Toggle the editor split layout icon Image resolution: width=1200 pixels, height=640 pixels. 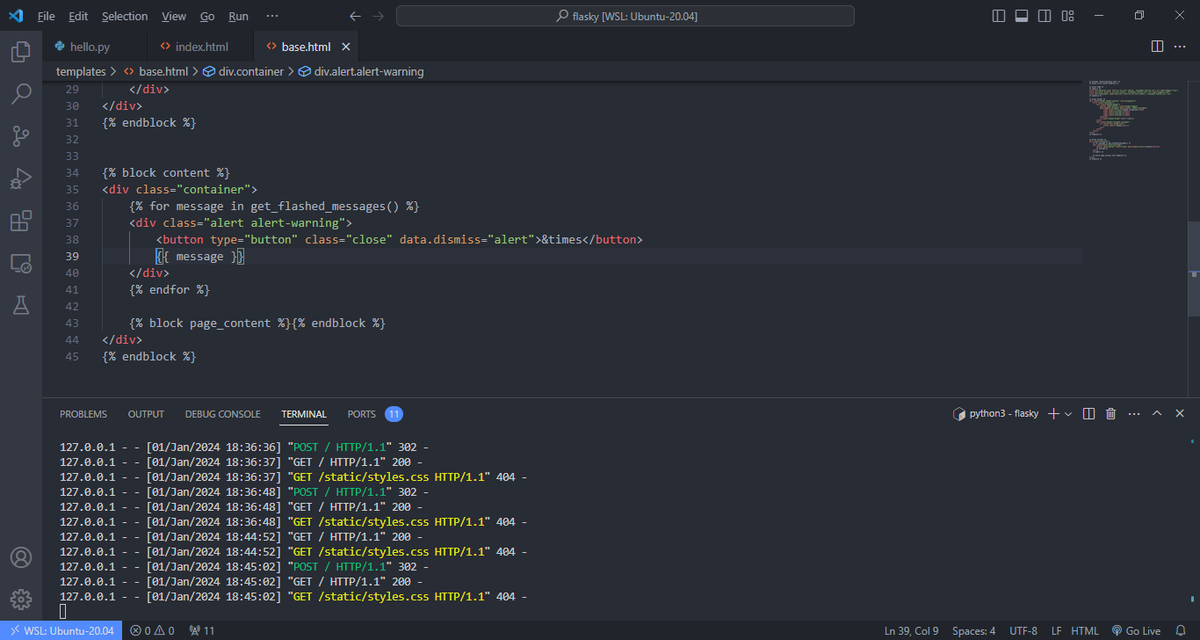point(1157,46)
